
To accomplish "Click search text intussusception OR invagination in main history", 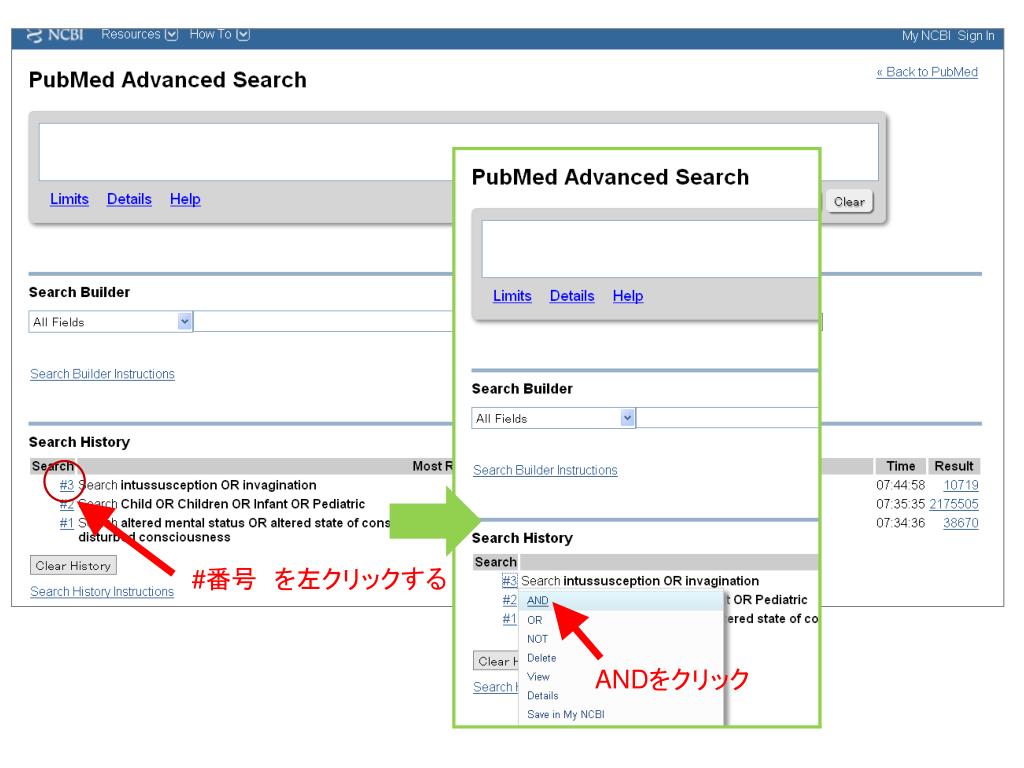I will (x=218, y=485).
